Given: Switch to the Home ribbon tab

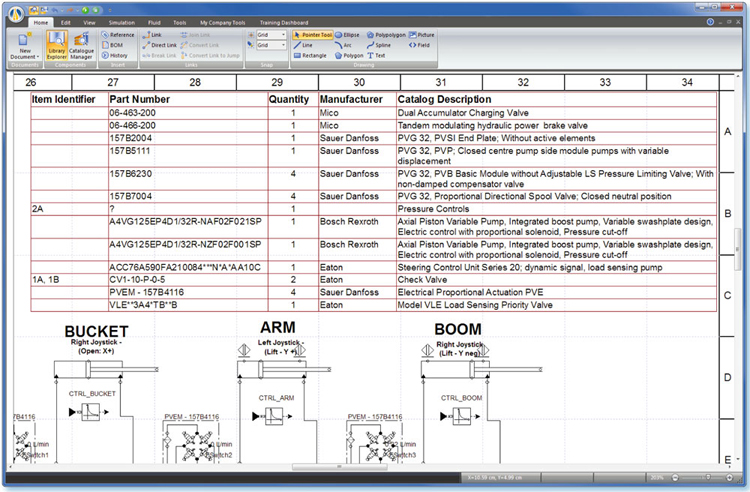Looking at the screenshot, I should coord(41,22).
